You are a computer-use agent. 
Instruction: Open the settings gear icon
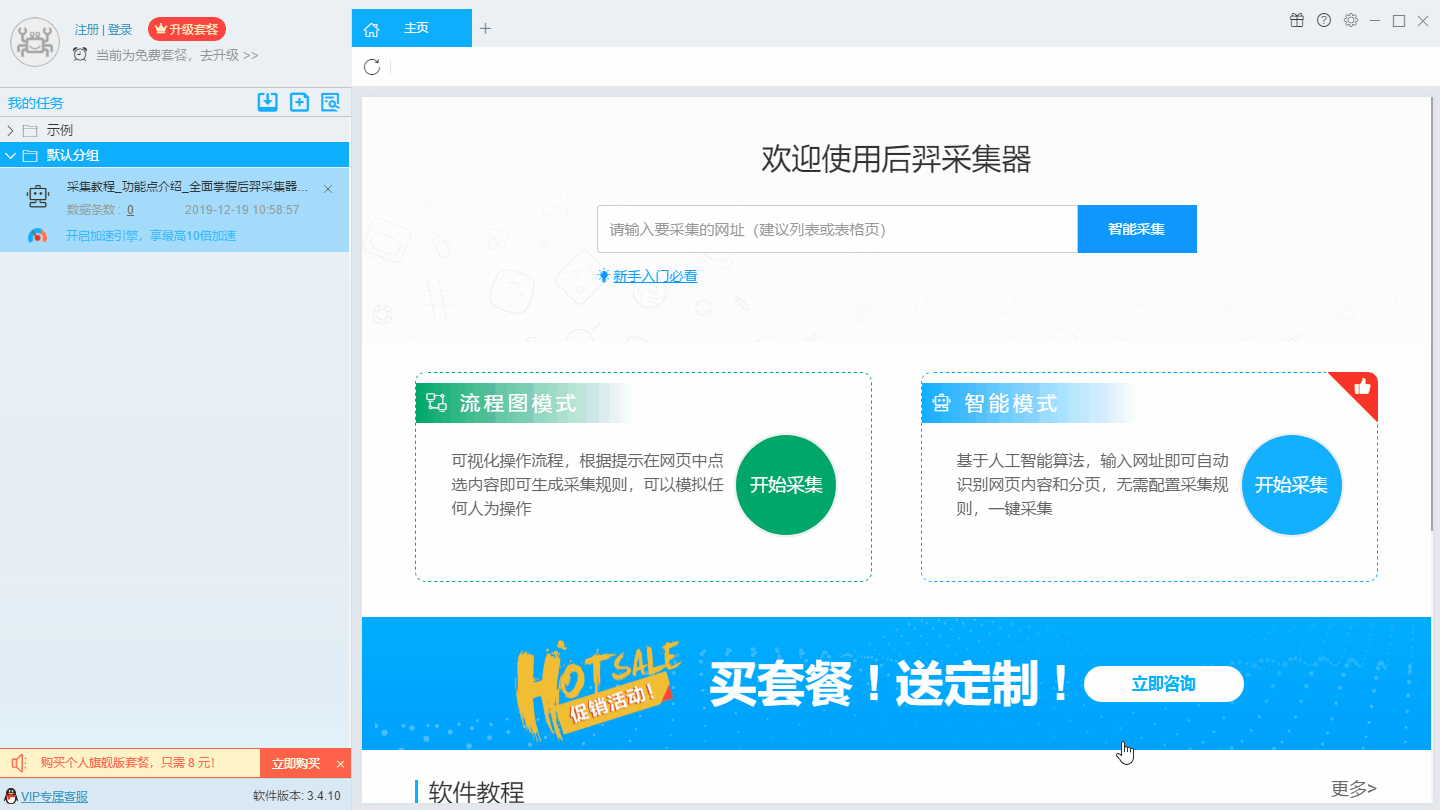click(1351, 20)
